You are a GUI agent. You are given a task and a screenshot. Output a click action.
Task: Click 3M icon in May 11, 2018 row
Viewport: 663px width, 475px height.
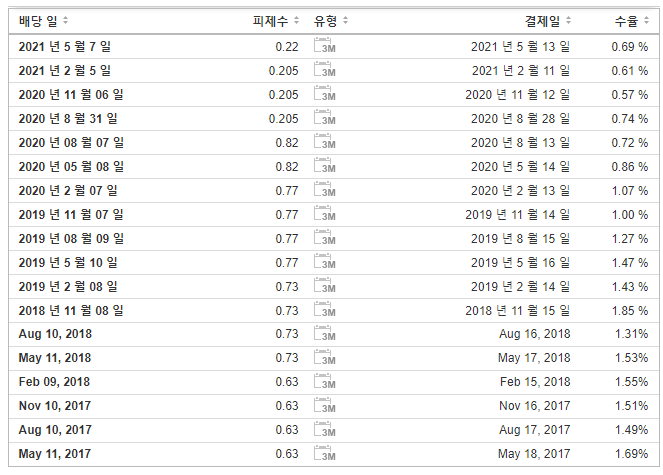tap(325, 358)
